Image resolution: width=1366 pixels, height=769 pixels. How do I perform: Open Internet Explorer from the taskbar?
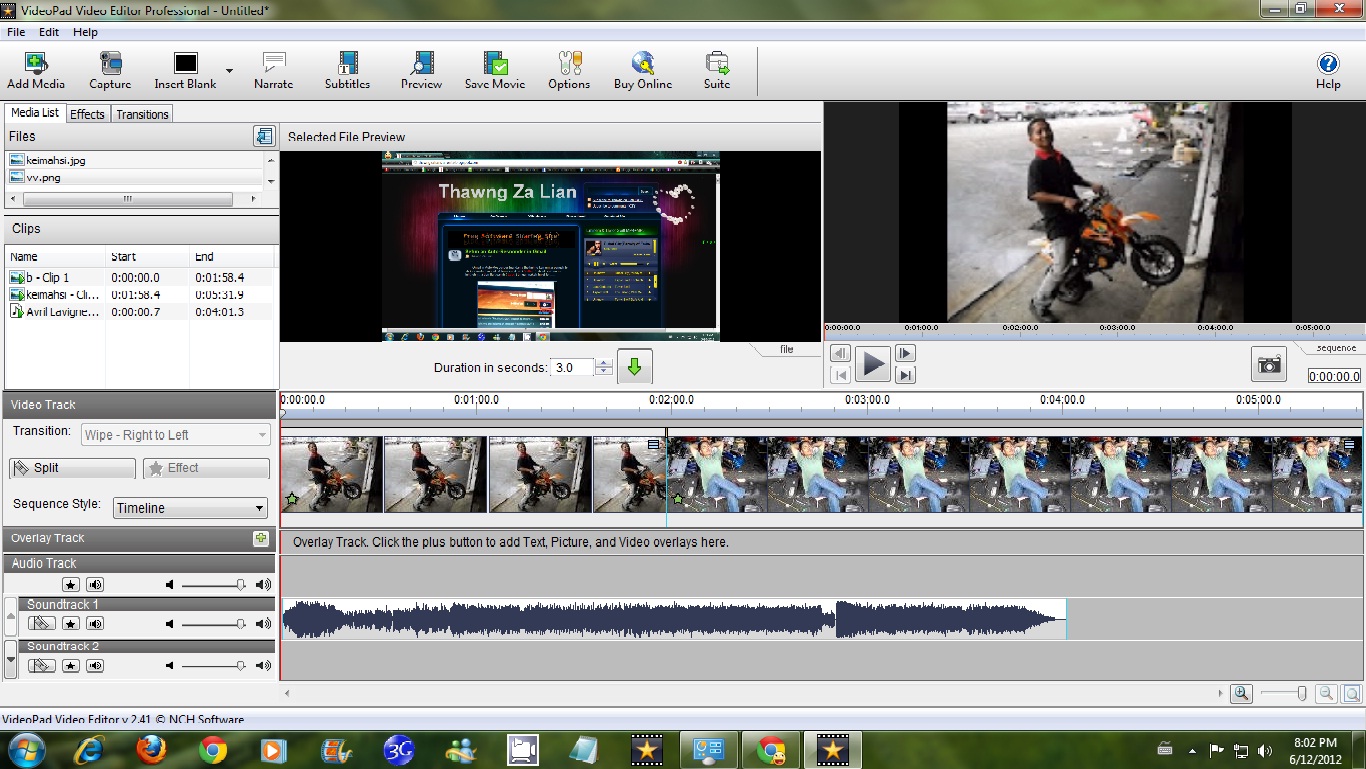click(x=90, y=749)
